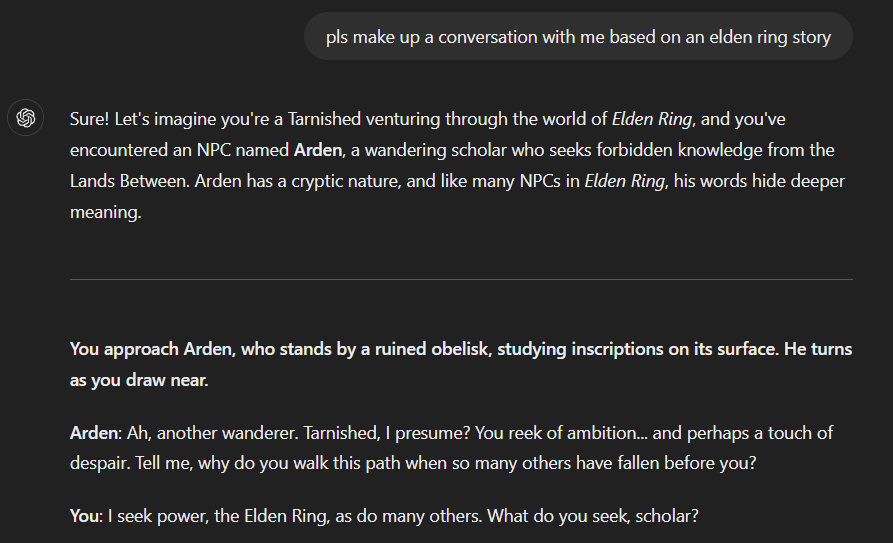The width and height of the screenshot is (893, 543).
Task: Click the second italic Elden Ring near NPCs
Action: [x=624, y=181]
